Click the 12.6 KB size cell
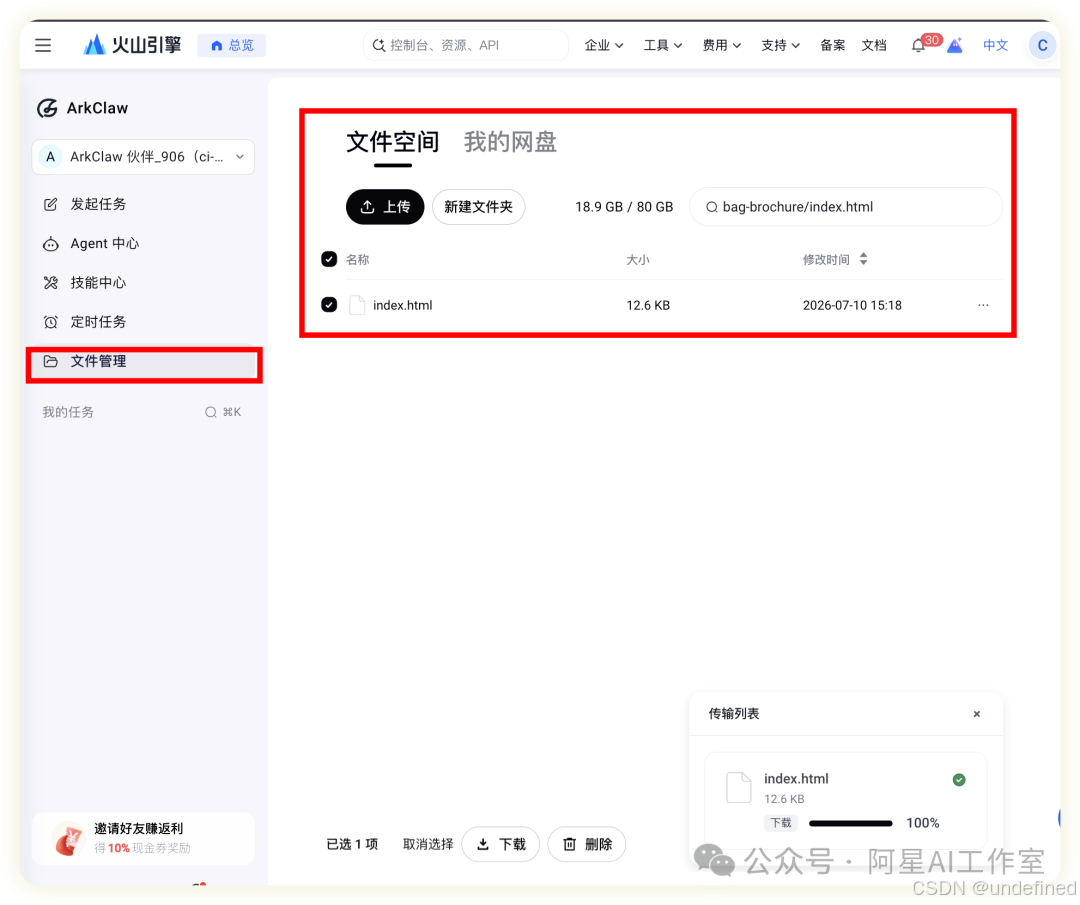 pos(648,305)
